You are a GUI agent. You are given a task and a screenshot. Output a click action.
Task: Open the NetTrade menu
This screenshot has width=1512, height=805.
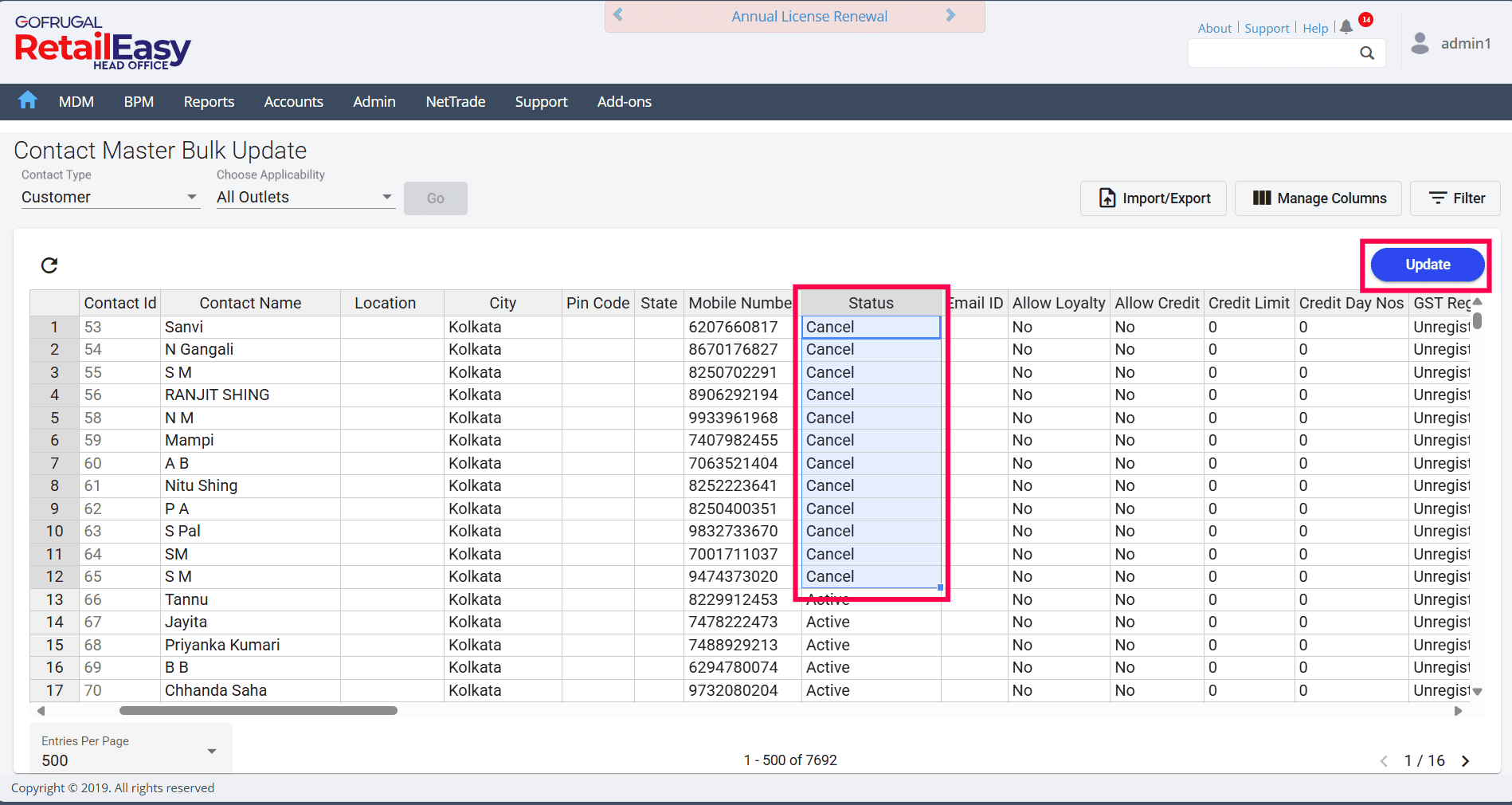[455, 102]
